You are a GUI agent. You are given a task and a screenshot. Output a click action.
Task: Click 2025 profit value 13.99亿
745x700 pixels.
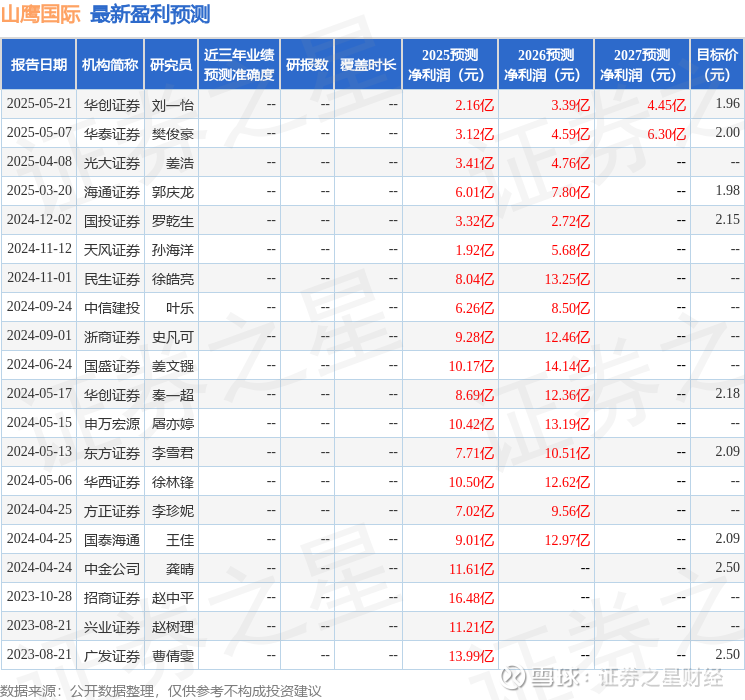coord(471,656)
